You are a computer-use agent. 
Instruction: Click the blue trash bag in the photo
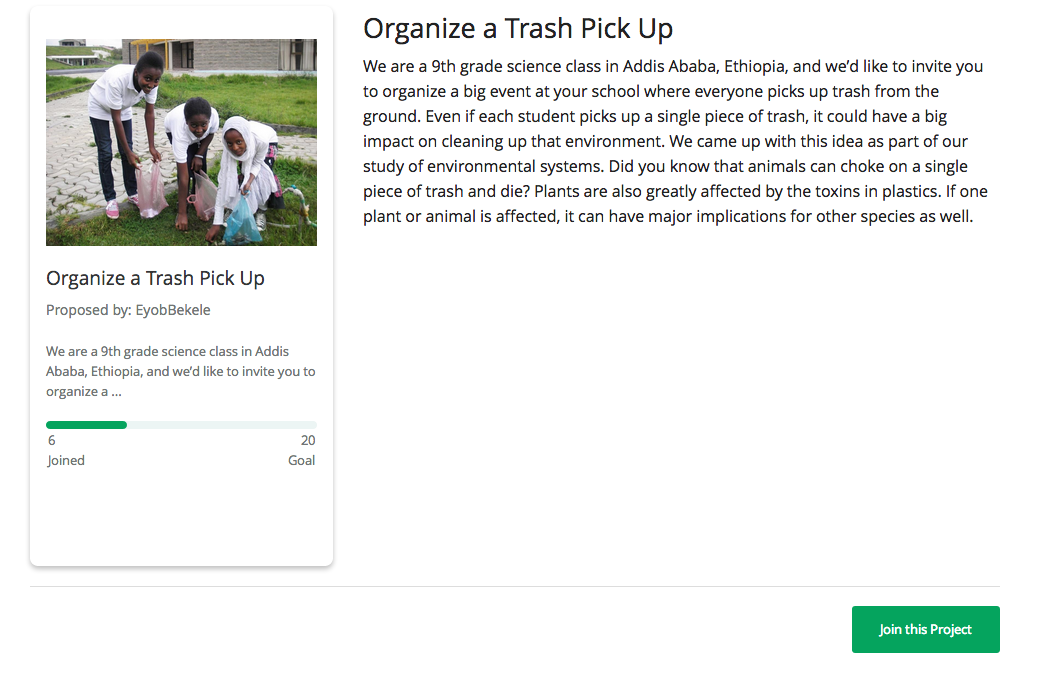click(242, 220)
